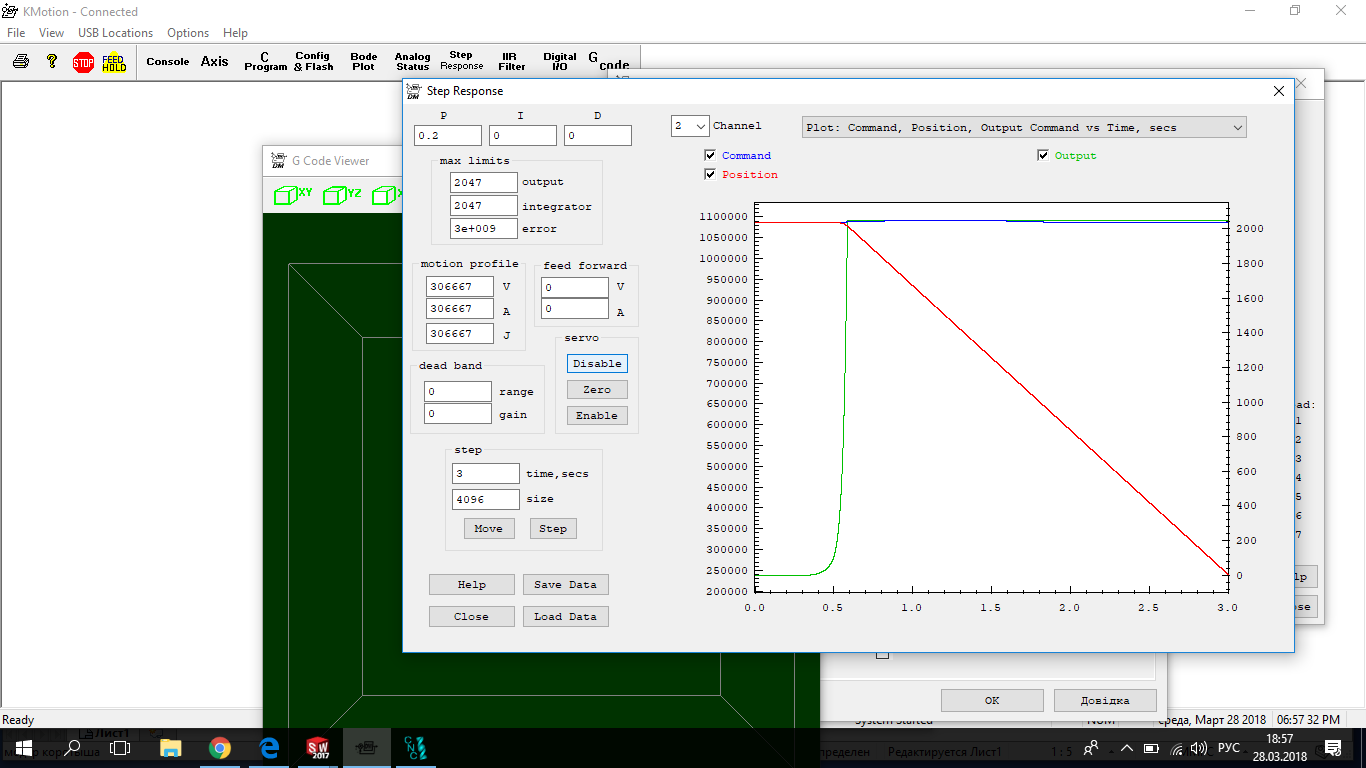Screen dimensions: 1366x768
Task: Toggle the Command plot checkbox
Action: coord(710,156)
